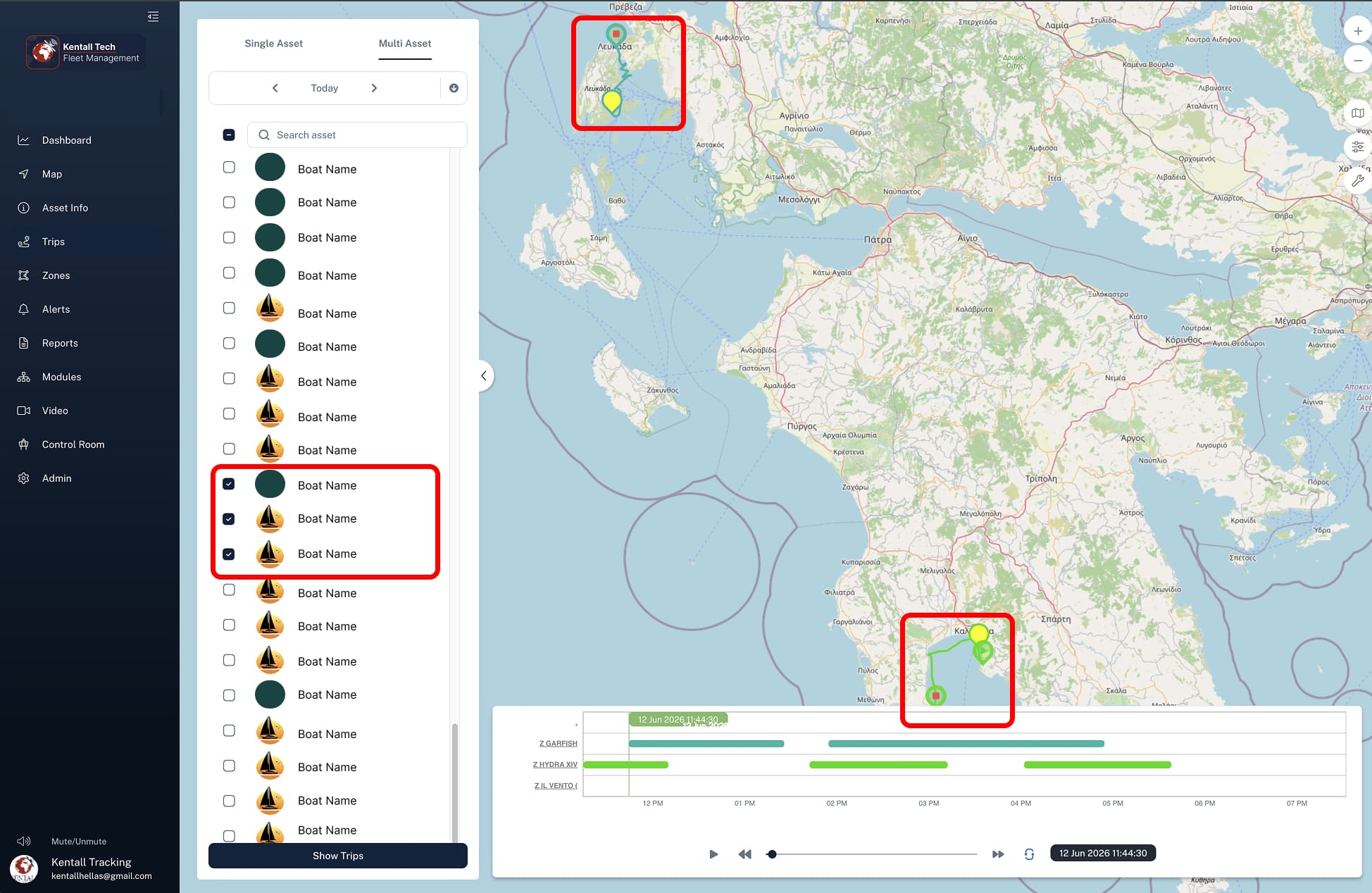Click the teal end marker at Lefkada
This screenshot has width=1372, height=893.
[x=616, y=34]
